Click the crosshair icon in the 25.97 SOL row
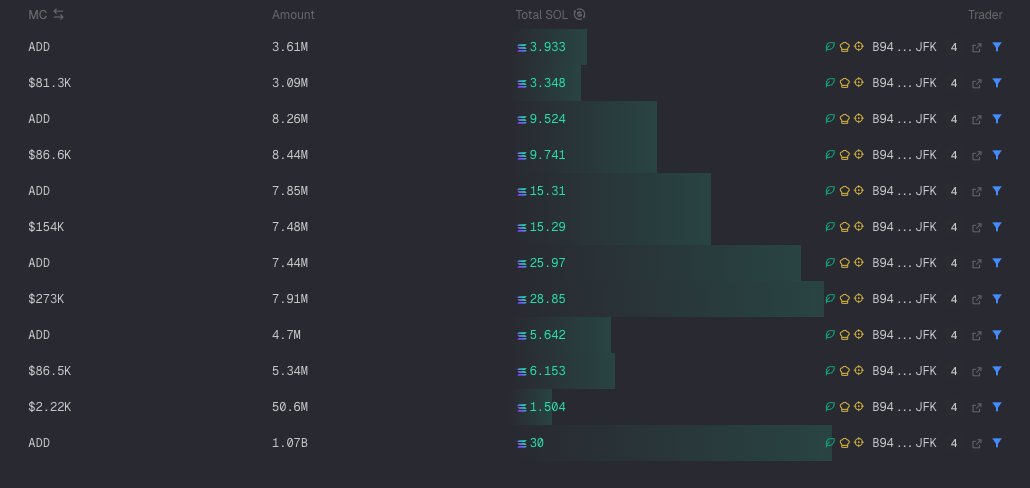Image resolution: width=1030 pixels, height=488 pixels. point(859,263)
